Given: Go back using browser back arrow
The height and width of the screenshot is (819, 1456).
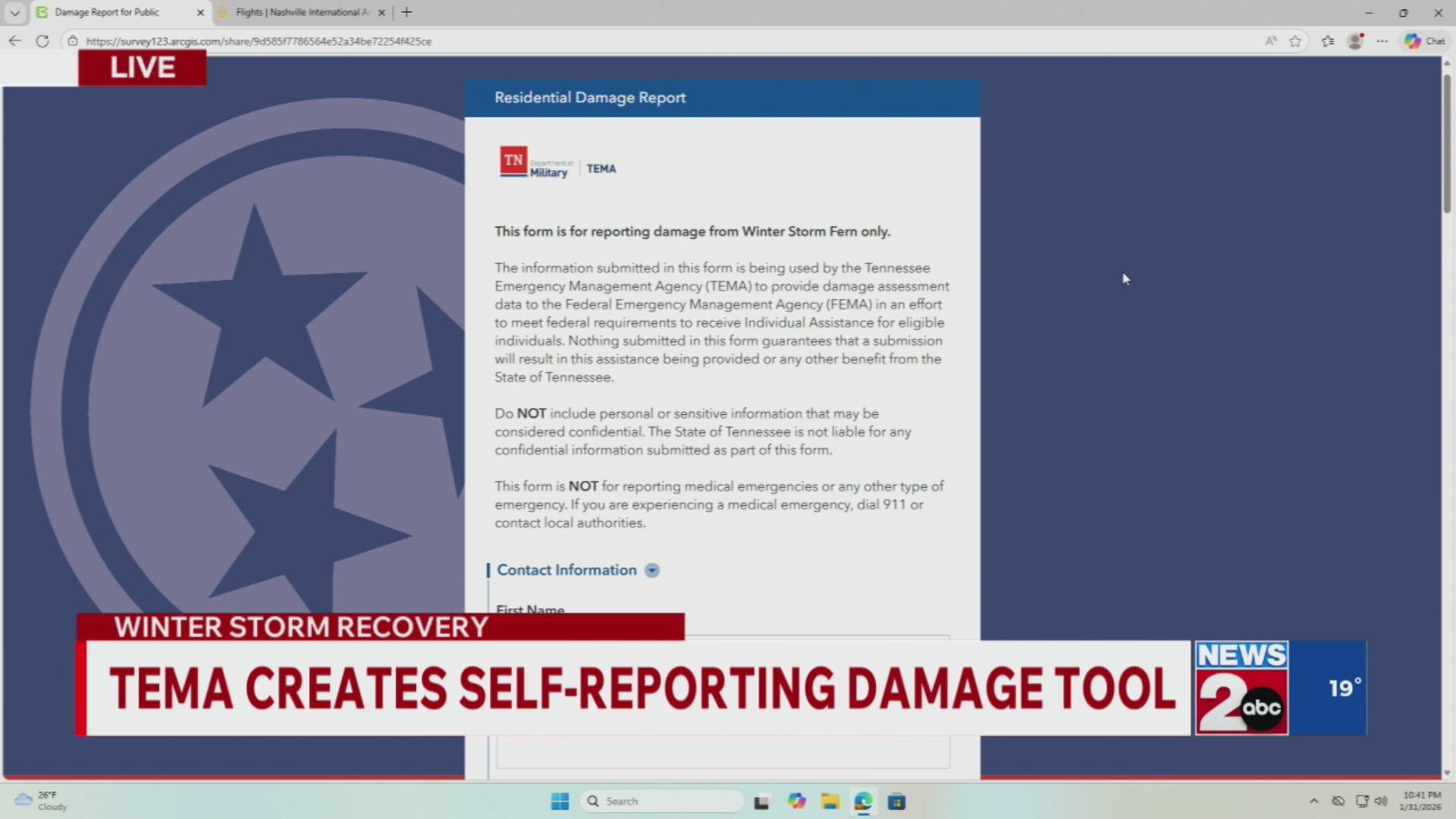Looking at the screenshot, I should 14,41.
